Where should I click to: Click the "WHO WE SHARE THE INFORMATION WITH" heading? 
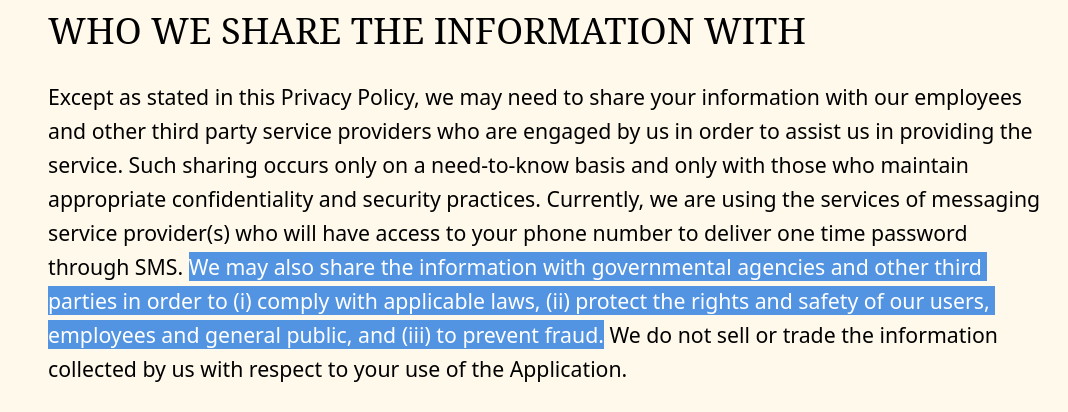tap(427, 32)
